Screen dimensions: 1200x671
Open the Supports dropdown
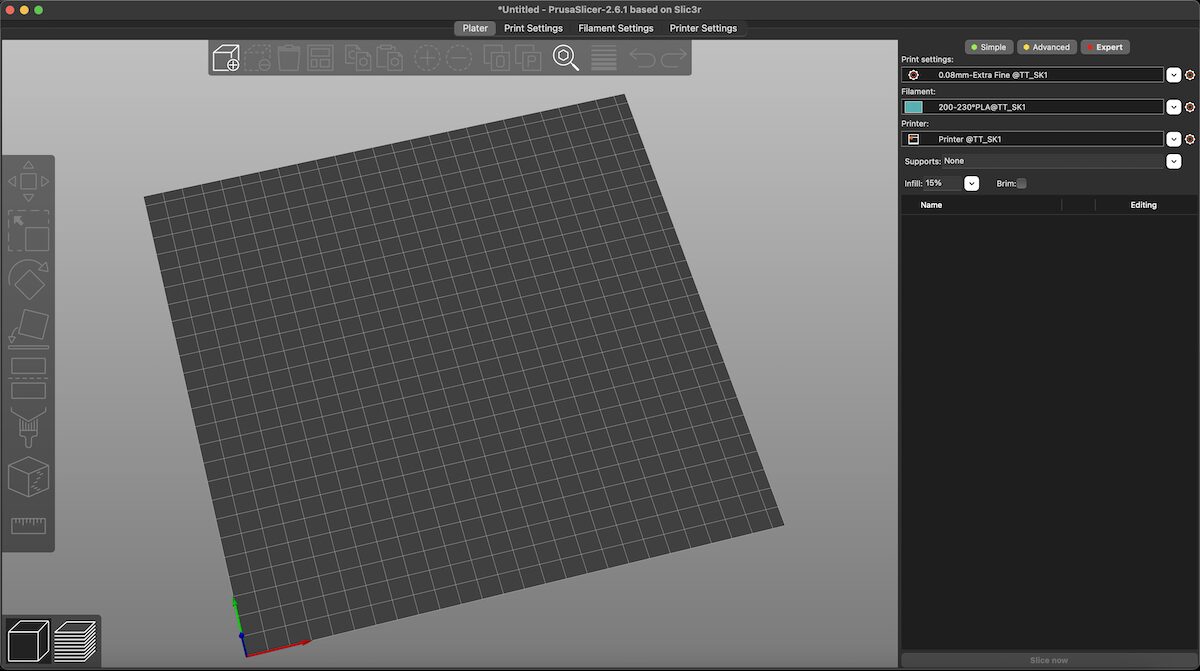pyautogui.click(x=1174, y=161)
